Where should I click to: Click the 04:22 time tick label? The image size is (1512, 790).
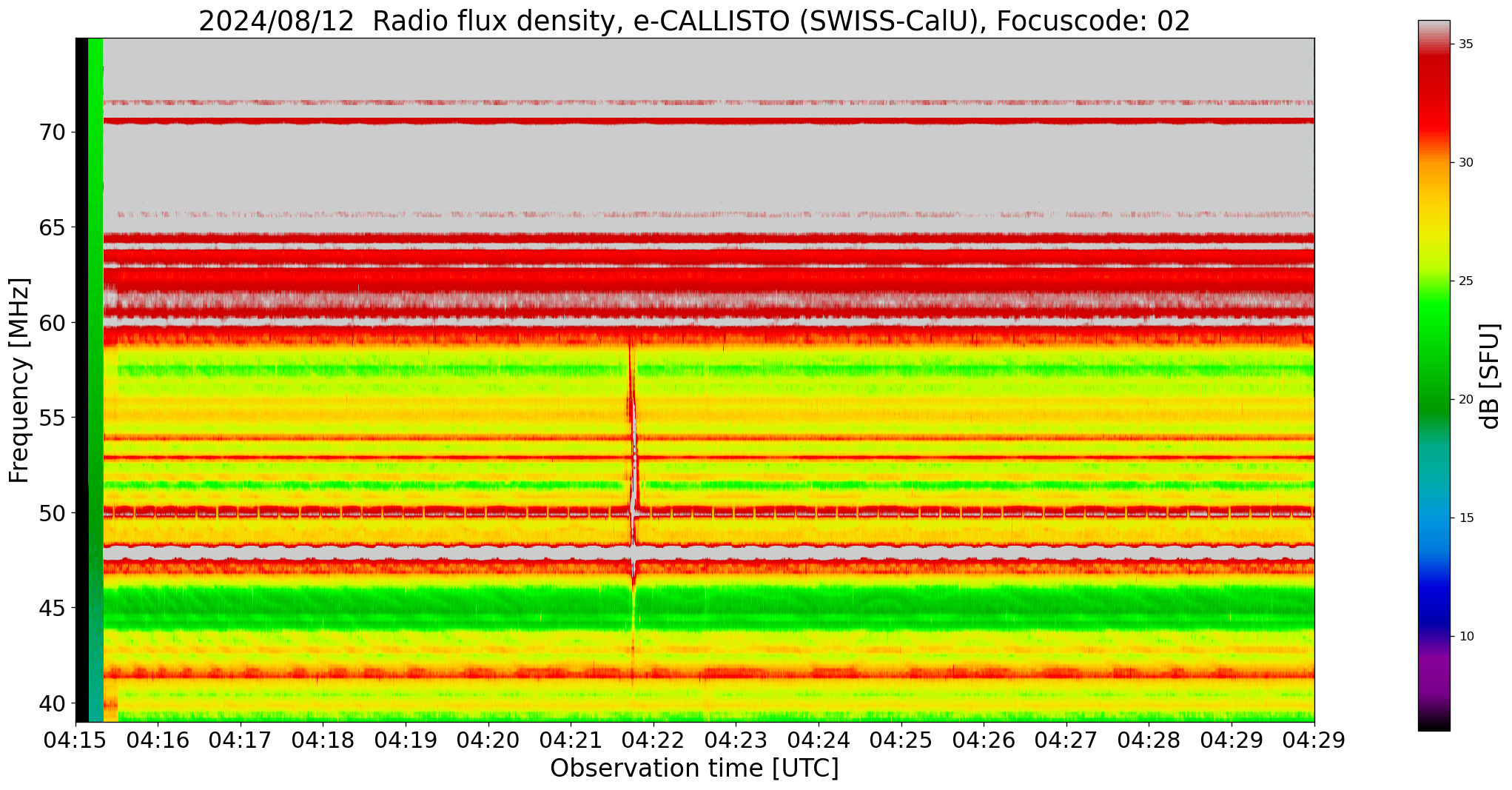[x=653, y=740]
